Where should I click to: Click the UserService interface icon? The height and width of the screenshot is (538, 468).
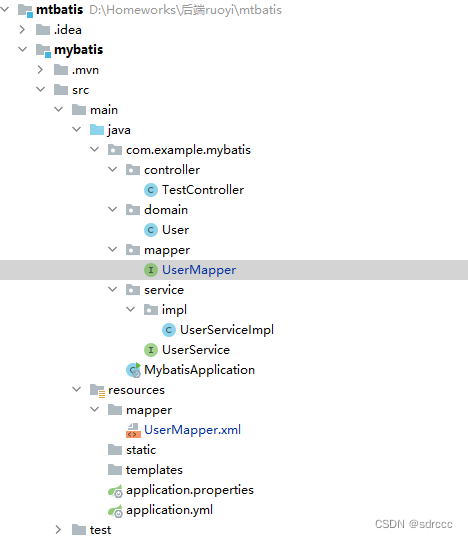[x=151, y=350]
